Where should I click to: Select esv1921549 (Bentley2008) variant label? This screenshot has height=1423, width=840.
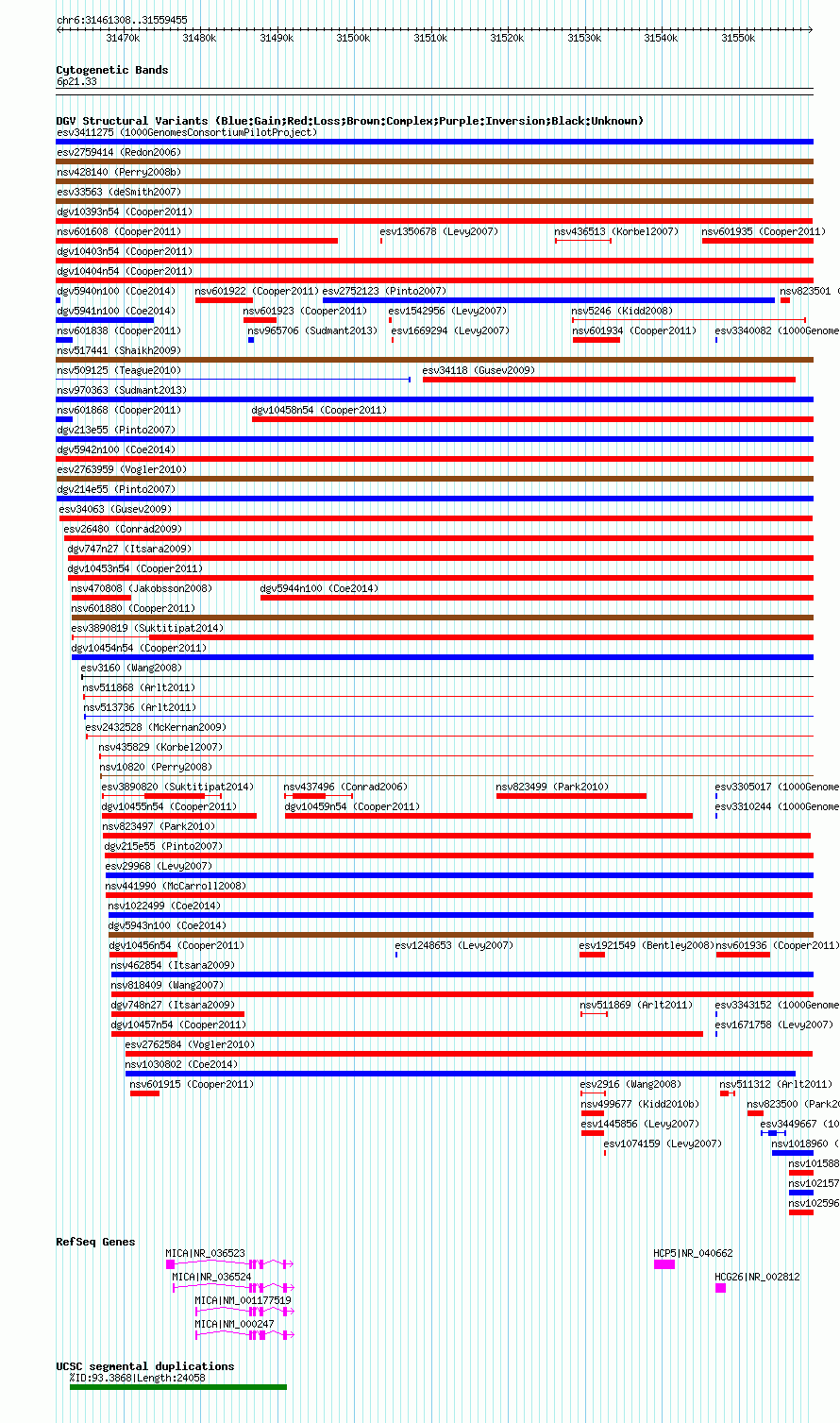coord(647,945)
